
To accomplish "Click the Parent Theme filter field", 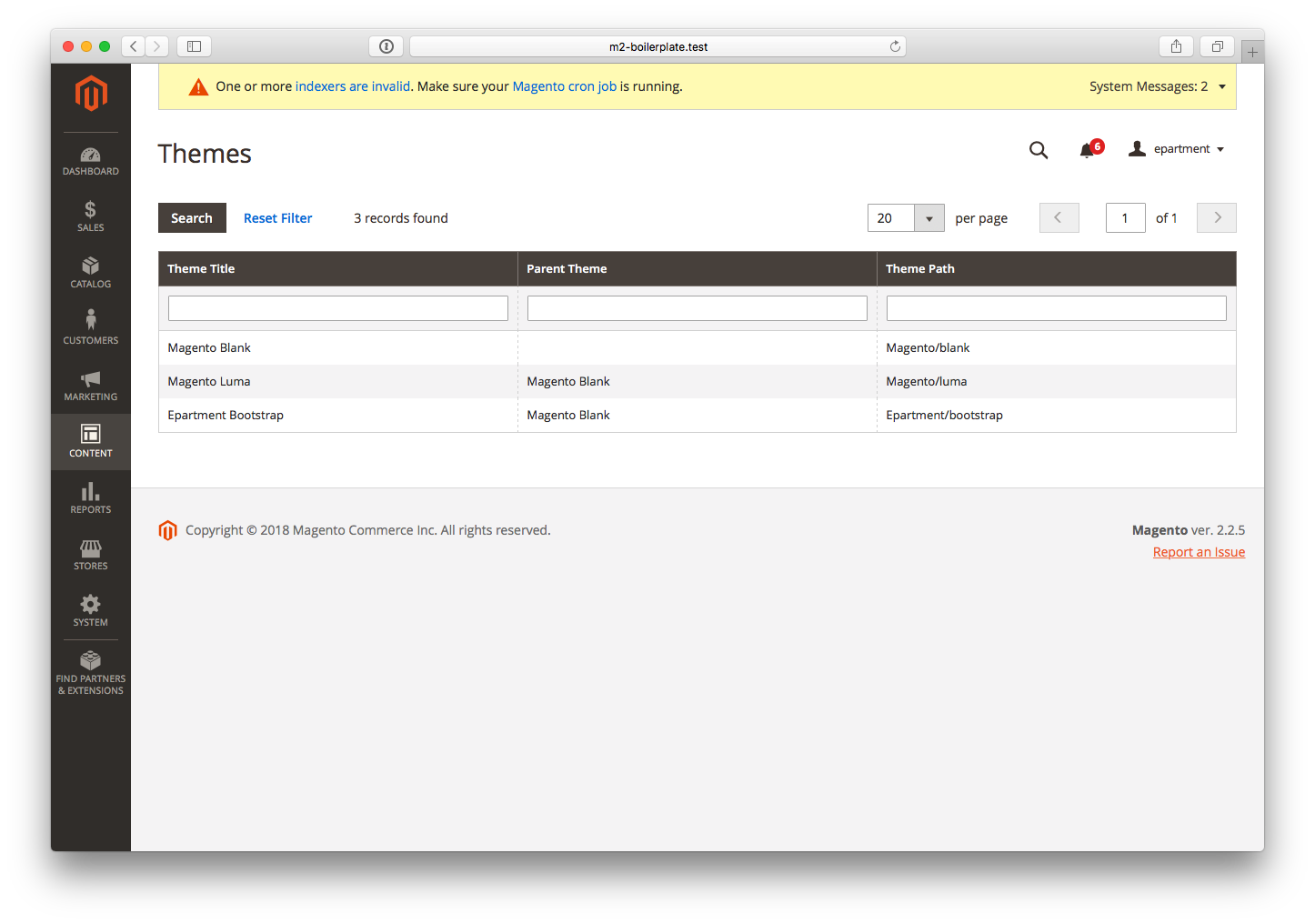I will (698, 308).
